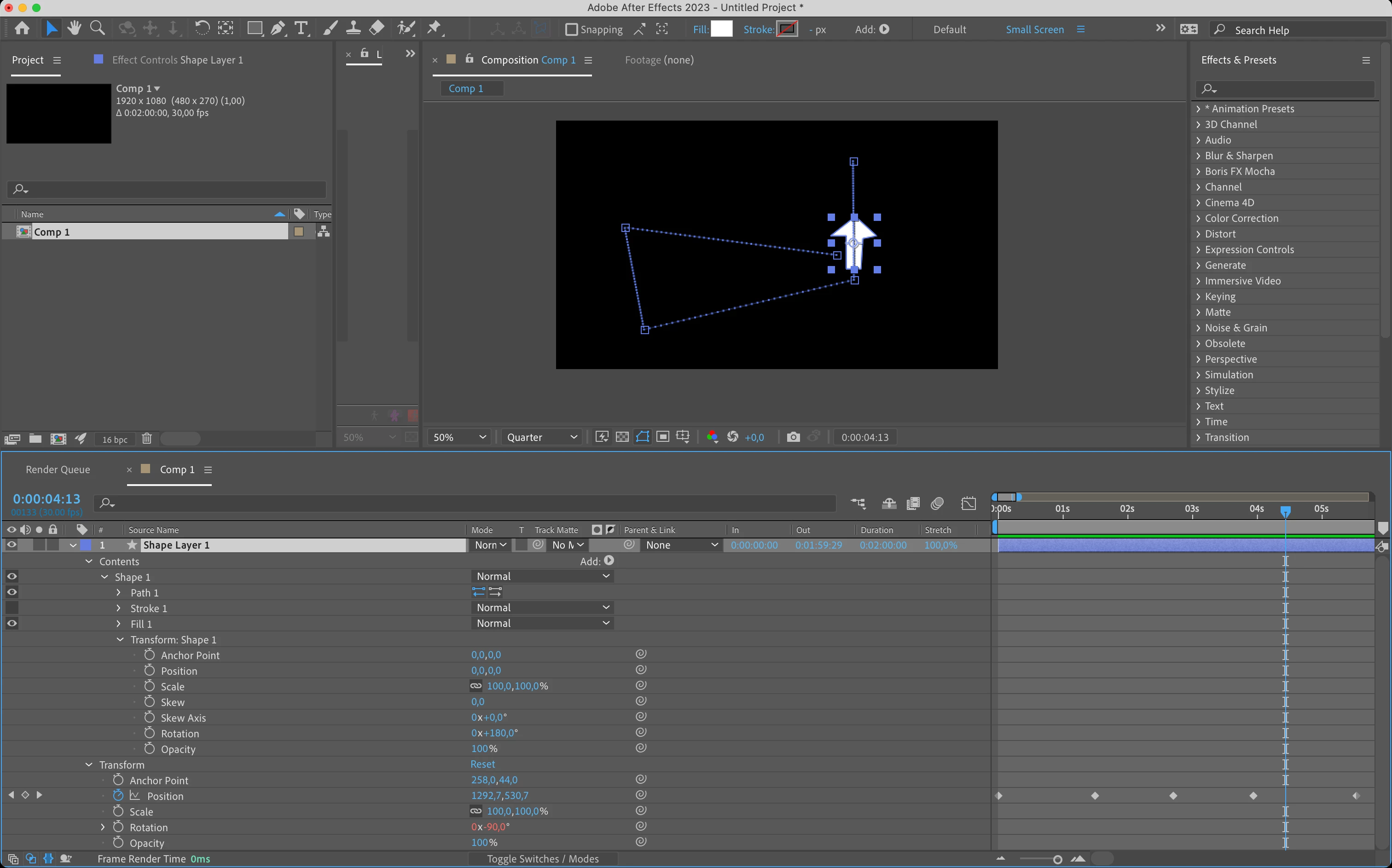Toggle Position stopwatch under Transform
Screen dimensions: 1392x868
coord(118,796)
